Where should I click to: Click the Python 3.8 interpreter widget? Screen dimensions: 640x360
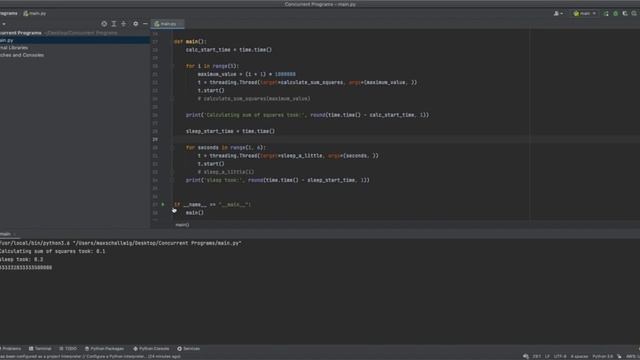pyautogui.click(x=602, y=356)
